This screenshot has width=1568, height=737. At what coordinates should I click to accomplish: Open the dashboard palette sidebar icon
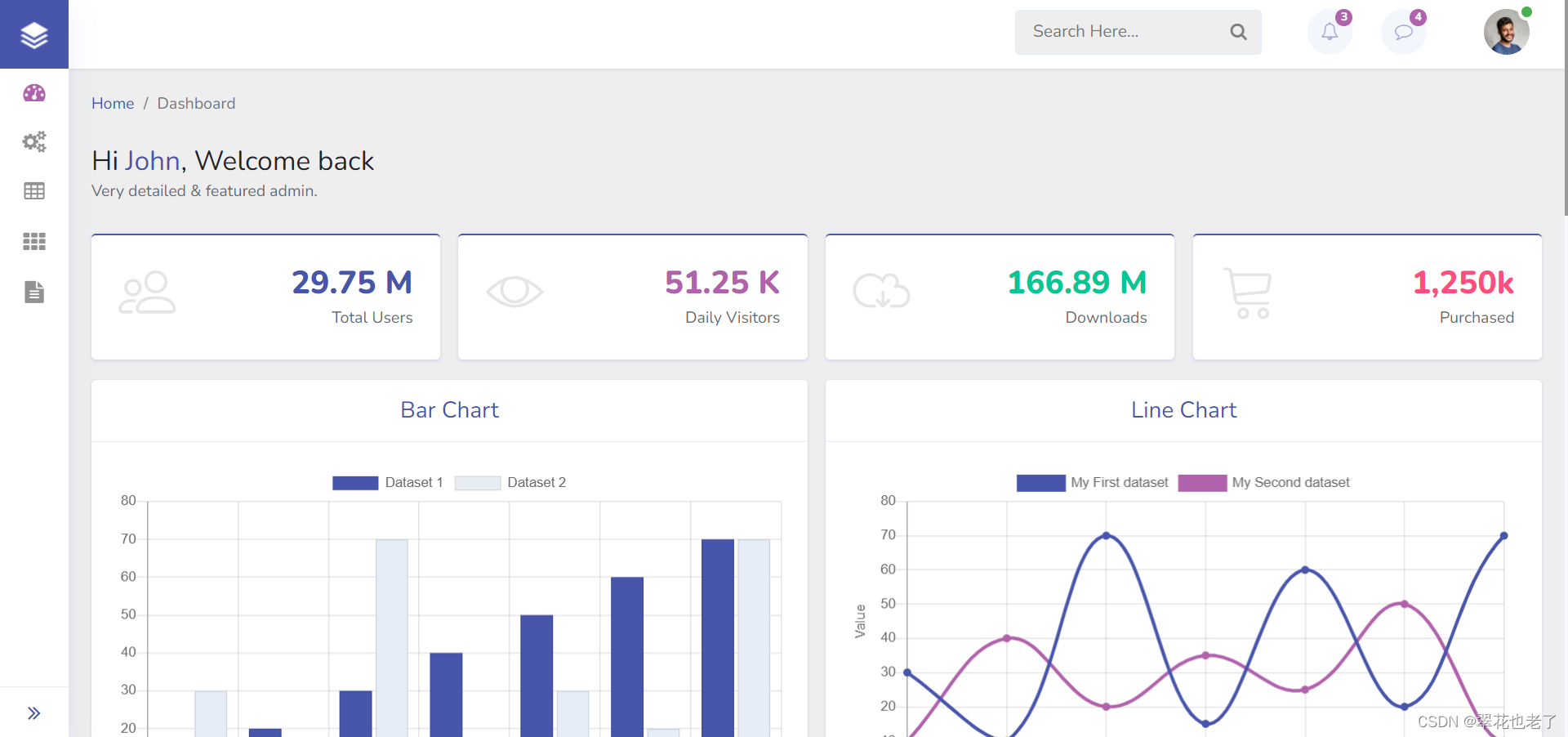(x=34, y=93)
